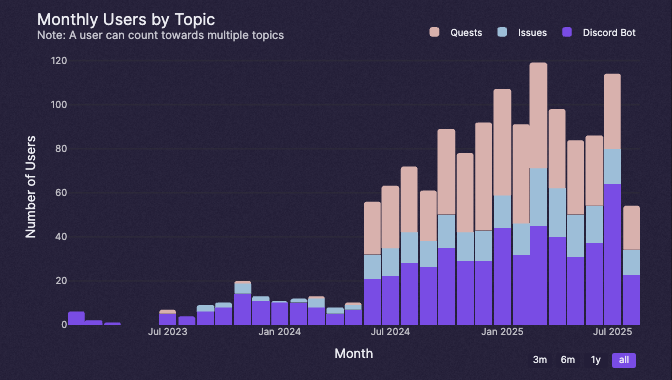
Task: Click the Month axis title
Action: point(354,353)
